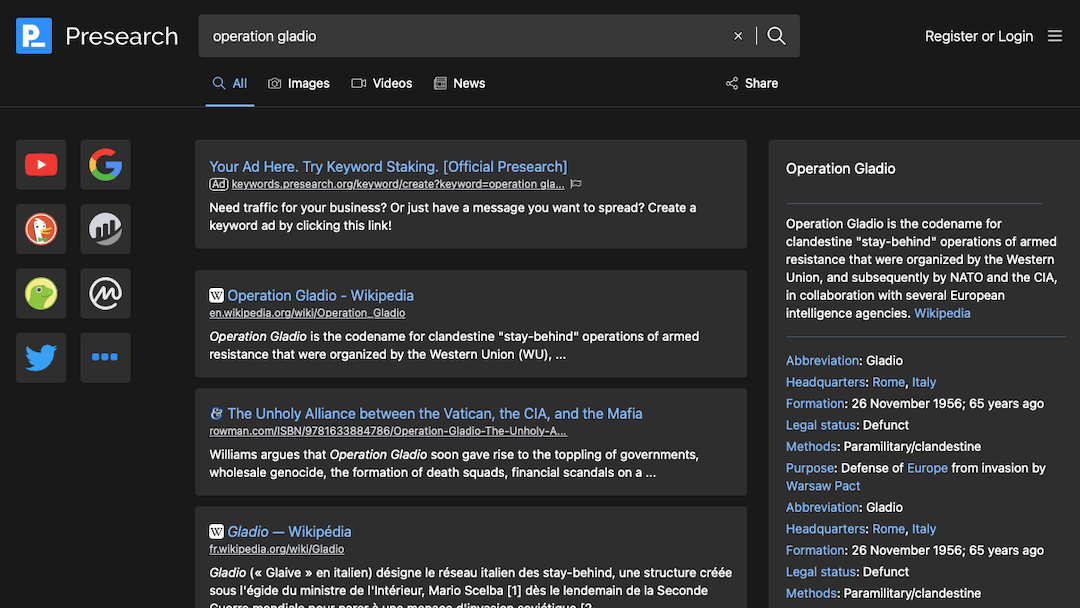Open the Your Ad Here Keyword Staking link
Screen dimensions: 1080x608
(388, 167)
